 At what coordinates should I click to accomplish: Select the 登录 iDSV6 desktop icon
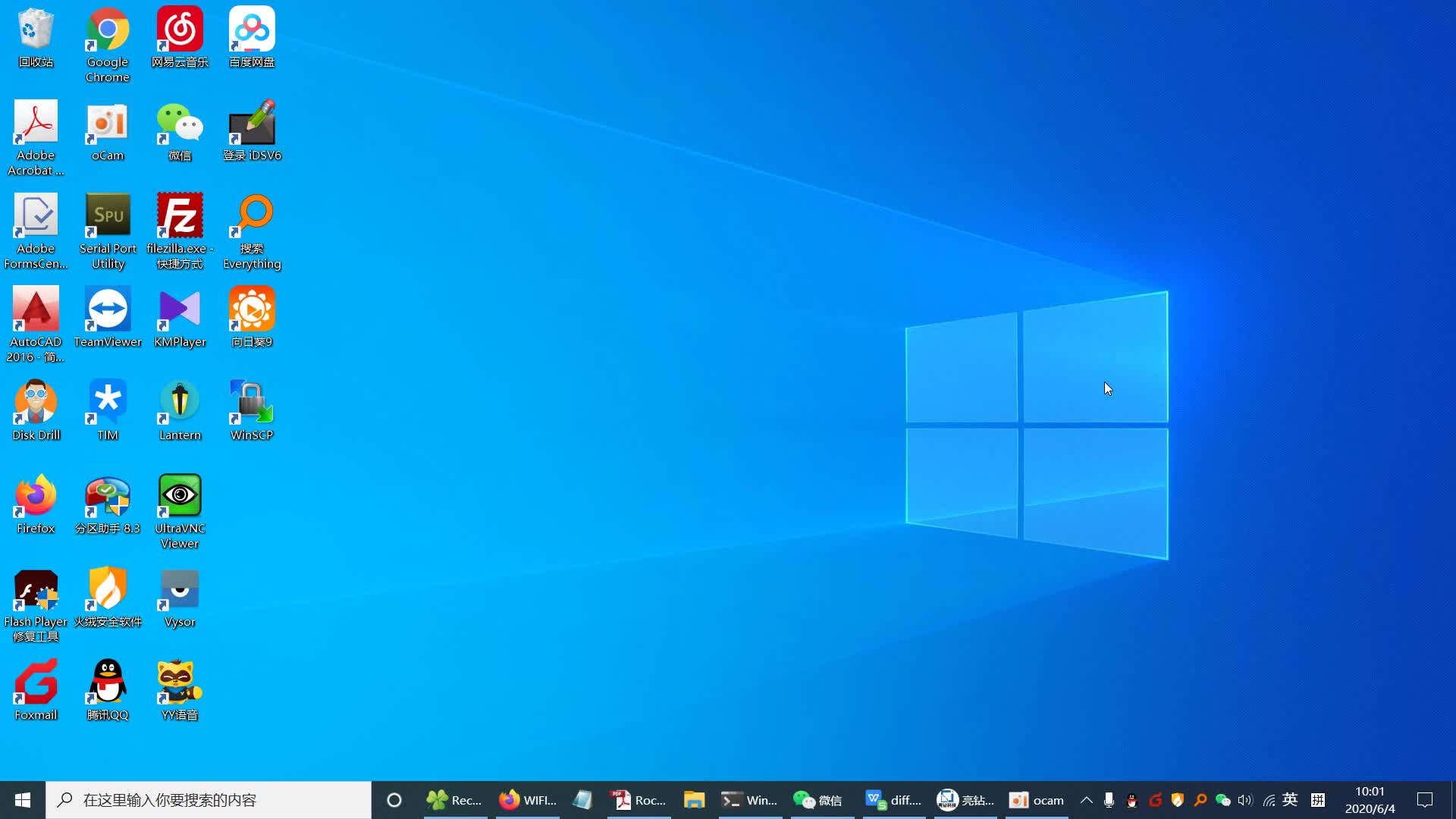pyautogui.click(x=252, y=130)
